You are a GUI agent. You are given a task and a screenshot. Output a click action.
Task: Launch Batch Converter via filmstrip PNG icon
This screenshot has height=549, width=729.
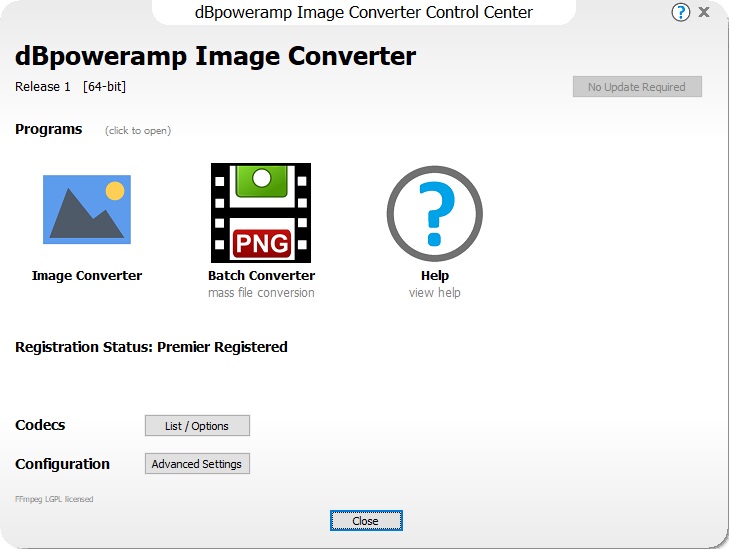[x=261, y=213]
